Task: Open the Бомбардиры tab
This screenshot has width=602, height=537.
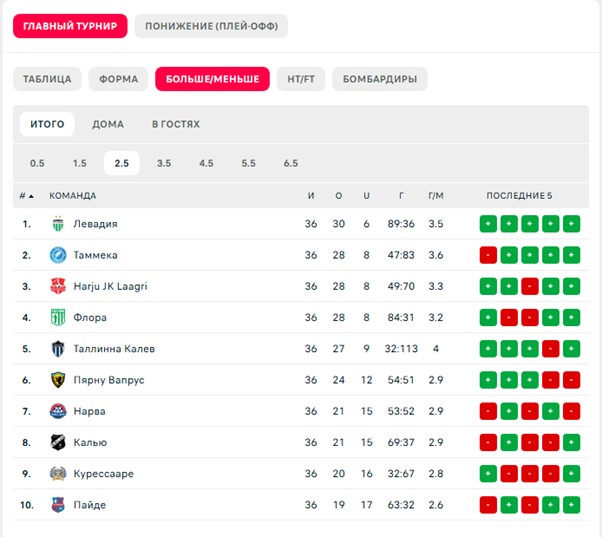Action: pos(380,79)
